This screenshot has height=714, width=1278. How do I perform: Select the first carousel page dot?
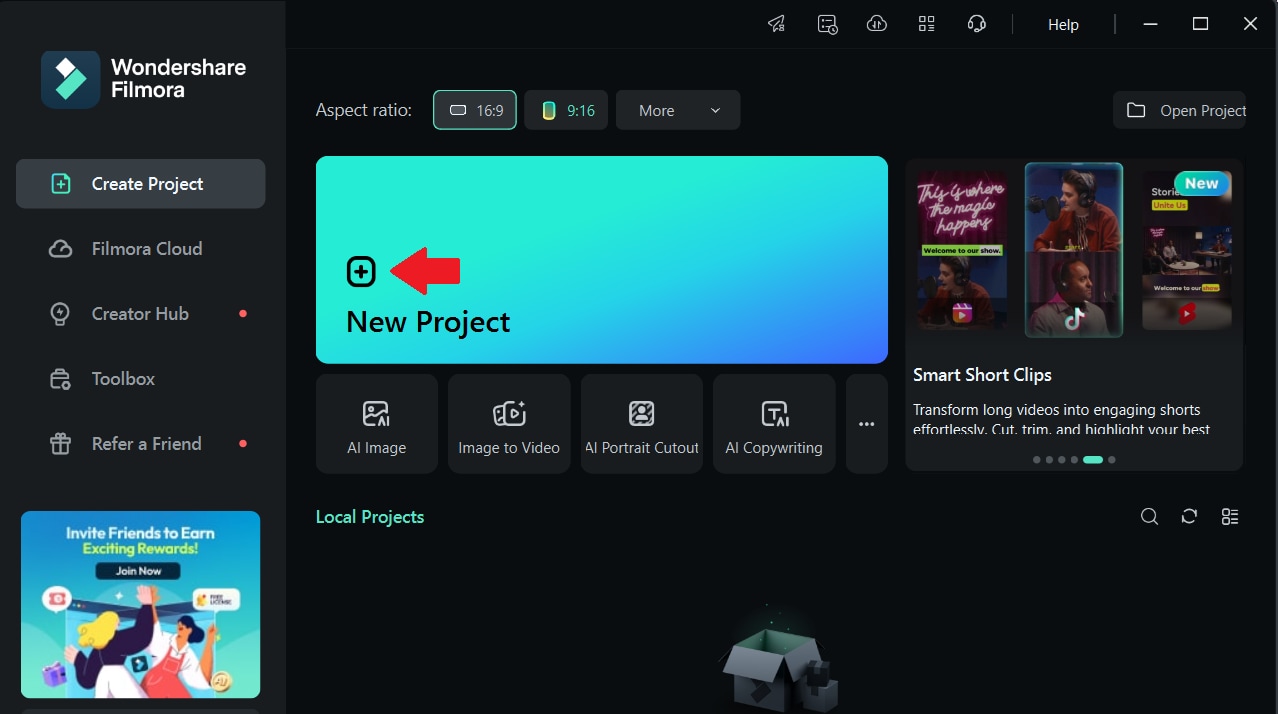(1036, 460)
